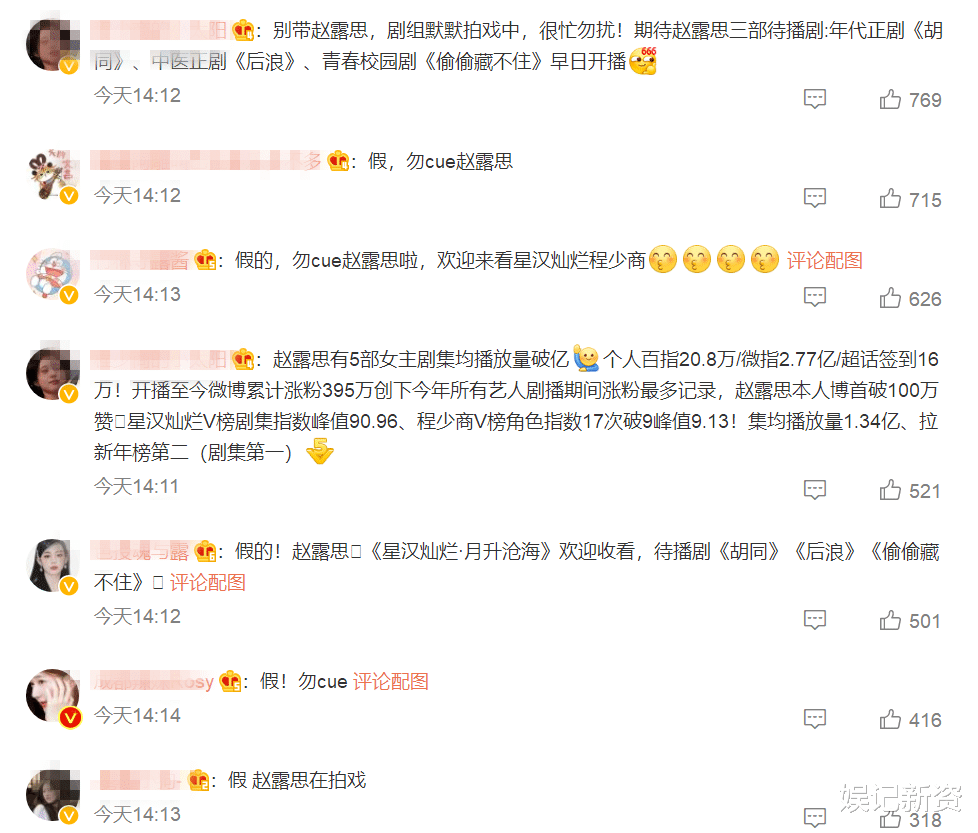Click the crown membership badge on second comment

click(x=339, y=161)
